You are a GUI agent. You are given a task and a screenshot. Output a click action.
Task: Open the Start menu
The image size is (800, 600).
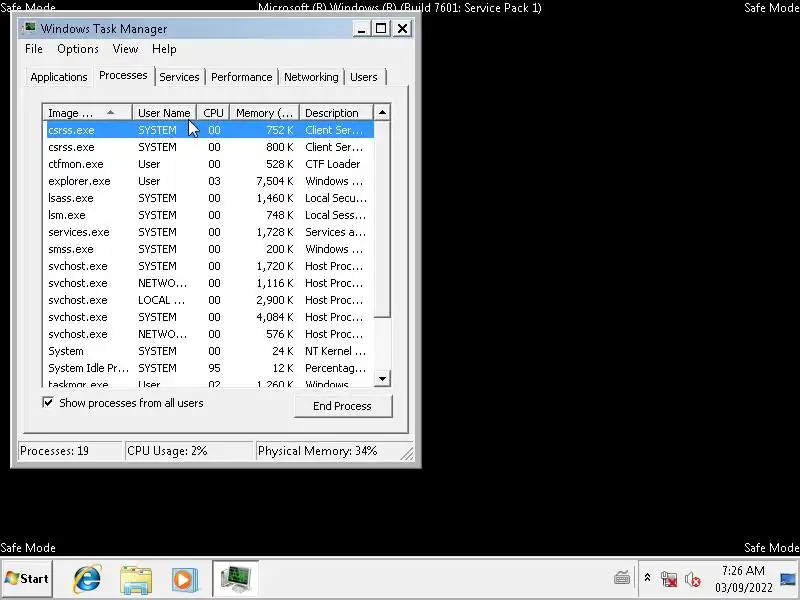pyautogui.click(x=27, y=579)
